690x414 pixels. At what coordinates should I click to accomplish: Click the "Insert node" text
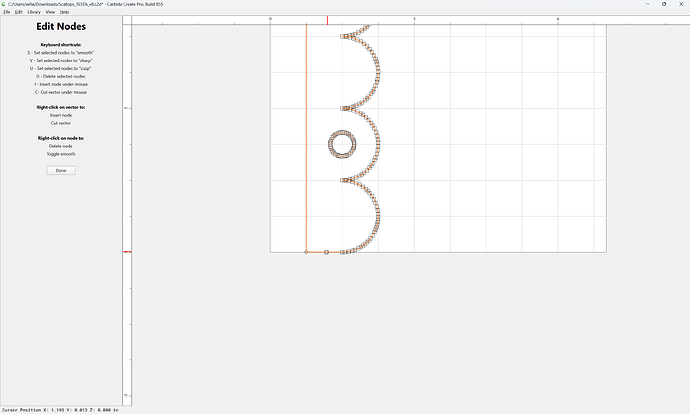(x=61, y=115)
